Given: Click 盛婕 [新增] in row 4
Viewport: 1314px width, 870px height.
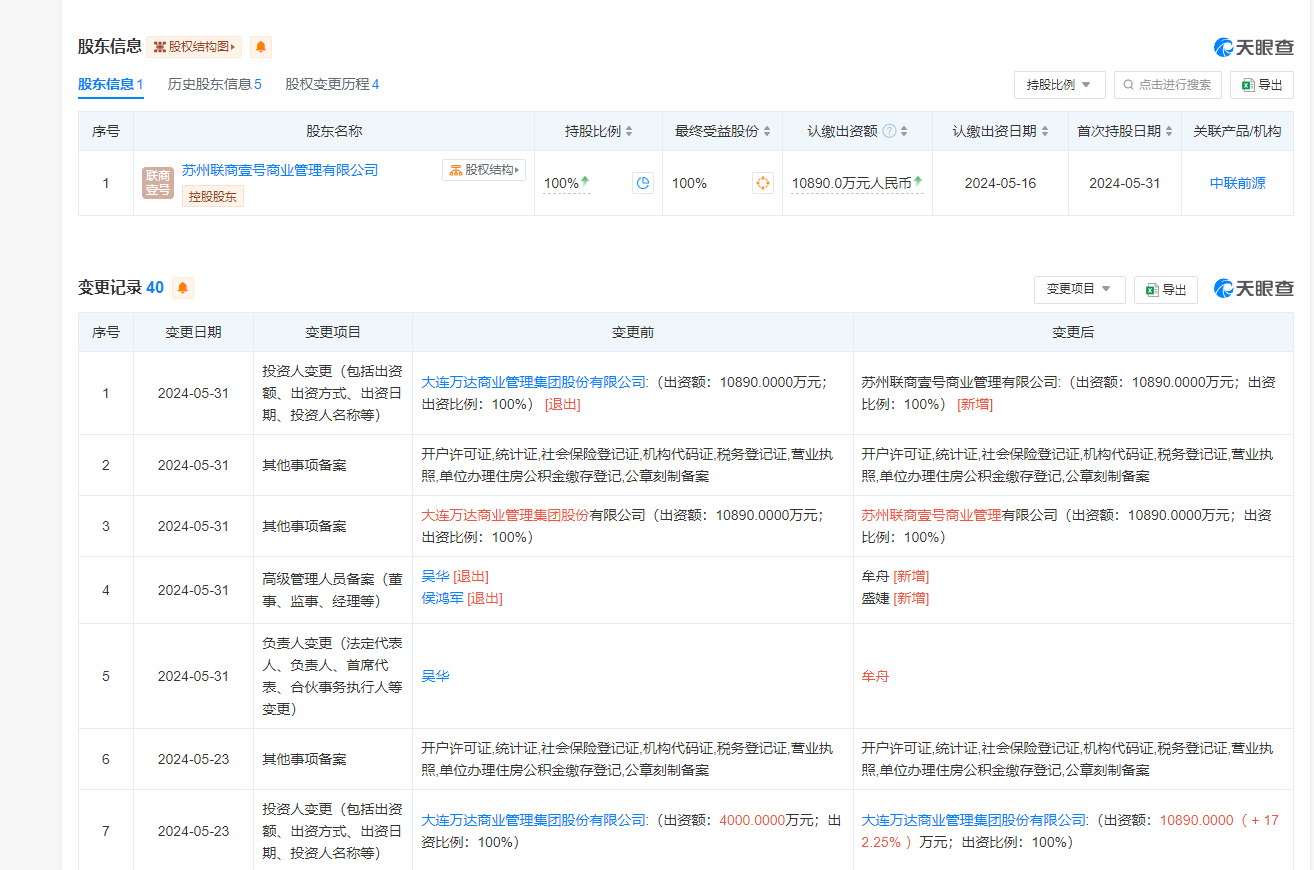Looking at the screenshot, I should pyautogui.click(x=895, y=599).
